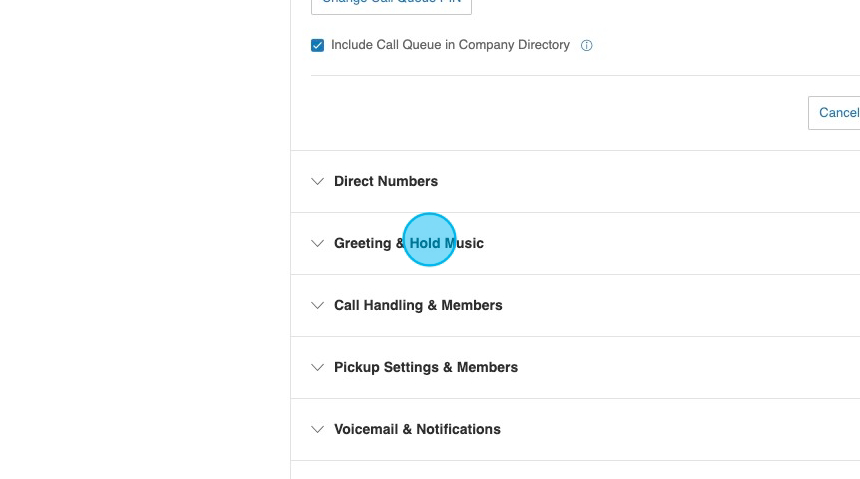Click the chevron icon beside Direct Numbers
This screenshot has width=860, height=479.
coord(318,182)
